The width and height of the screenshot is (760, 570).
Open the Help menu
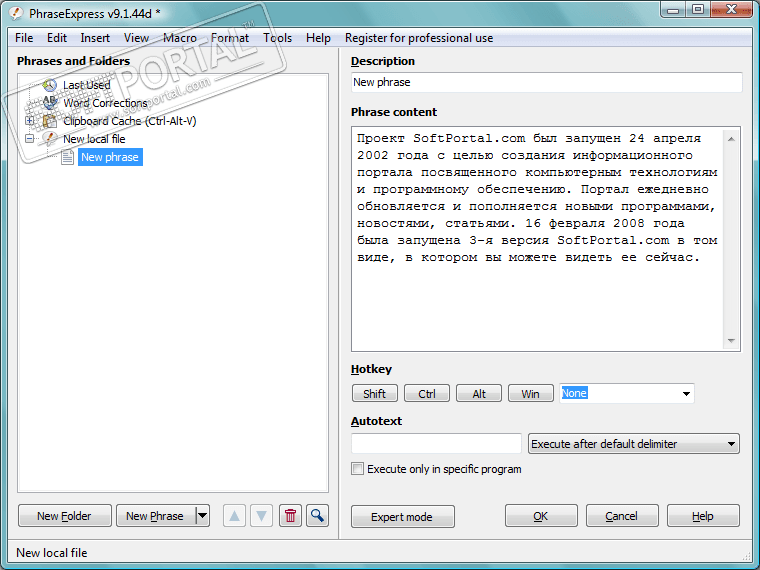click(318, 38)
